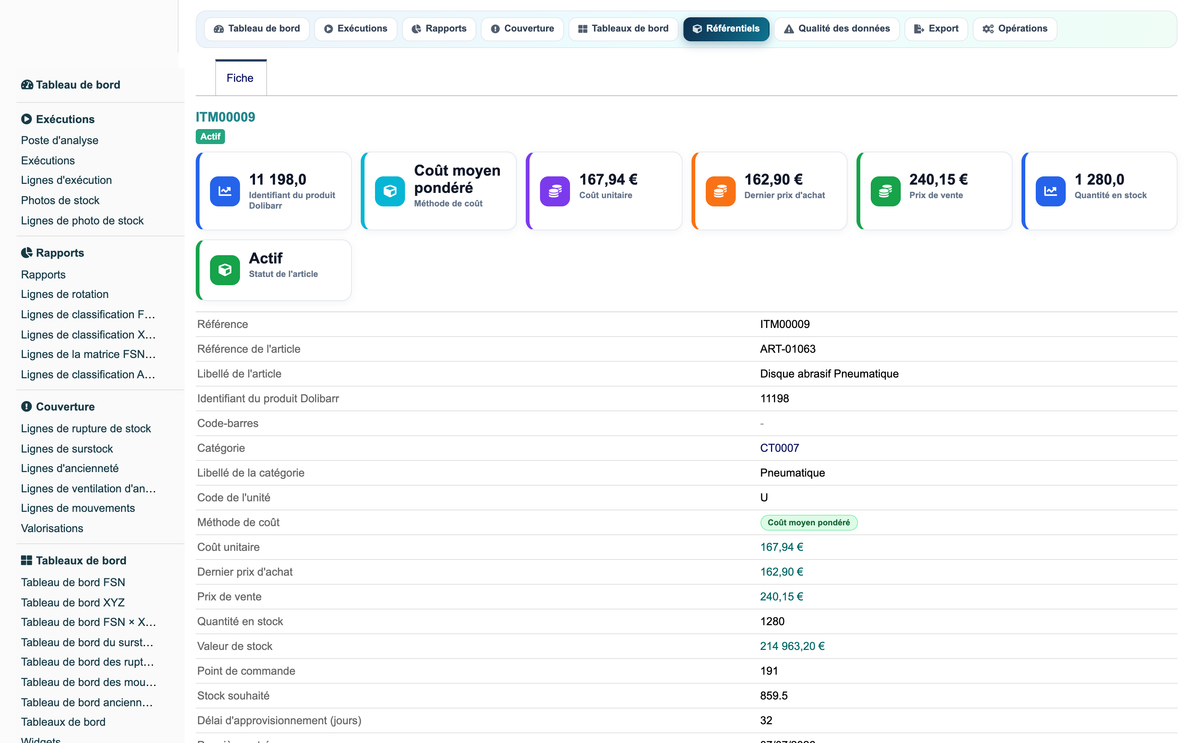The image size is (1200, 743).
Task: Open Tableau de bord XYZ link
Action: [73, 603]
